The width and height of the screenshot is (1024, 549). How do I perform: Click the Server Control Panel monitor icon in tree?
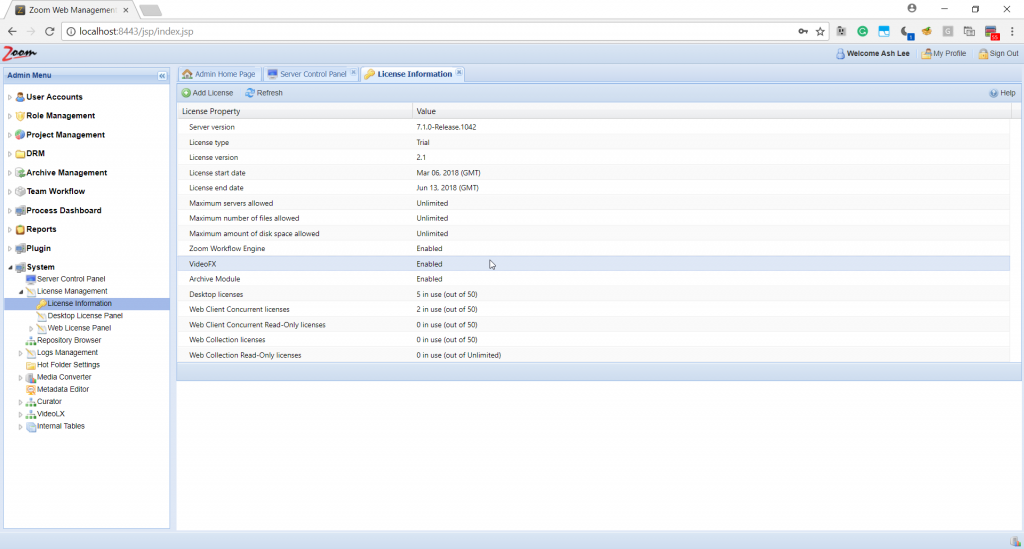[31, 279]
